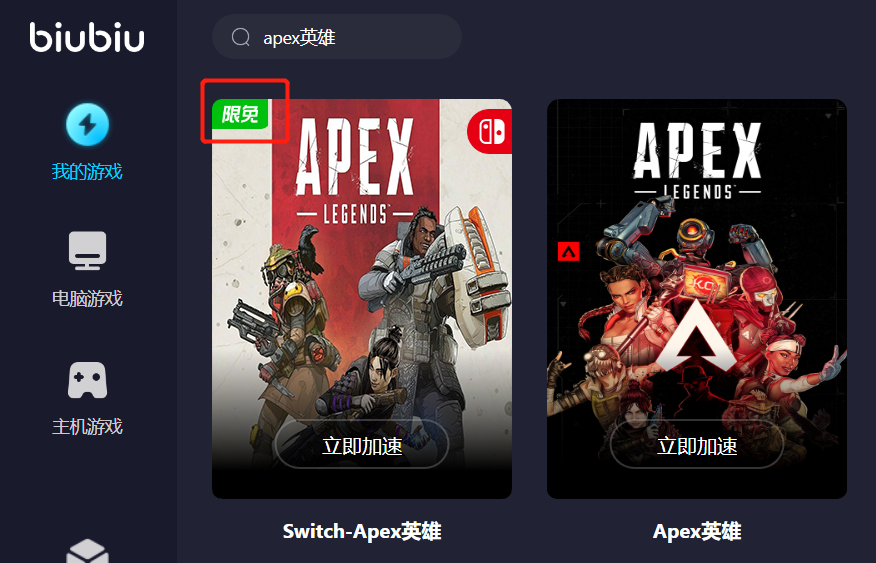Open the Apex英雄 PC cover thumbnail

click(697, 299)
